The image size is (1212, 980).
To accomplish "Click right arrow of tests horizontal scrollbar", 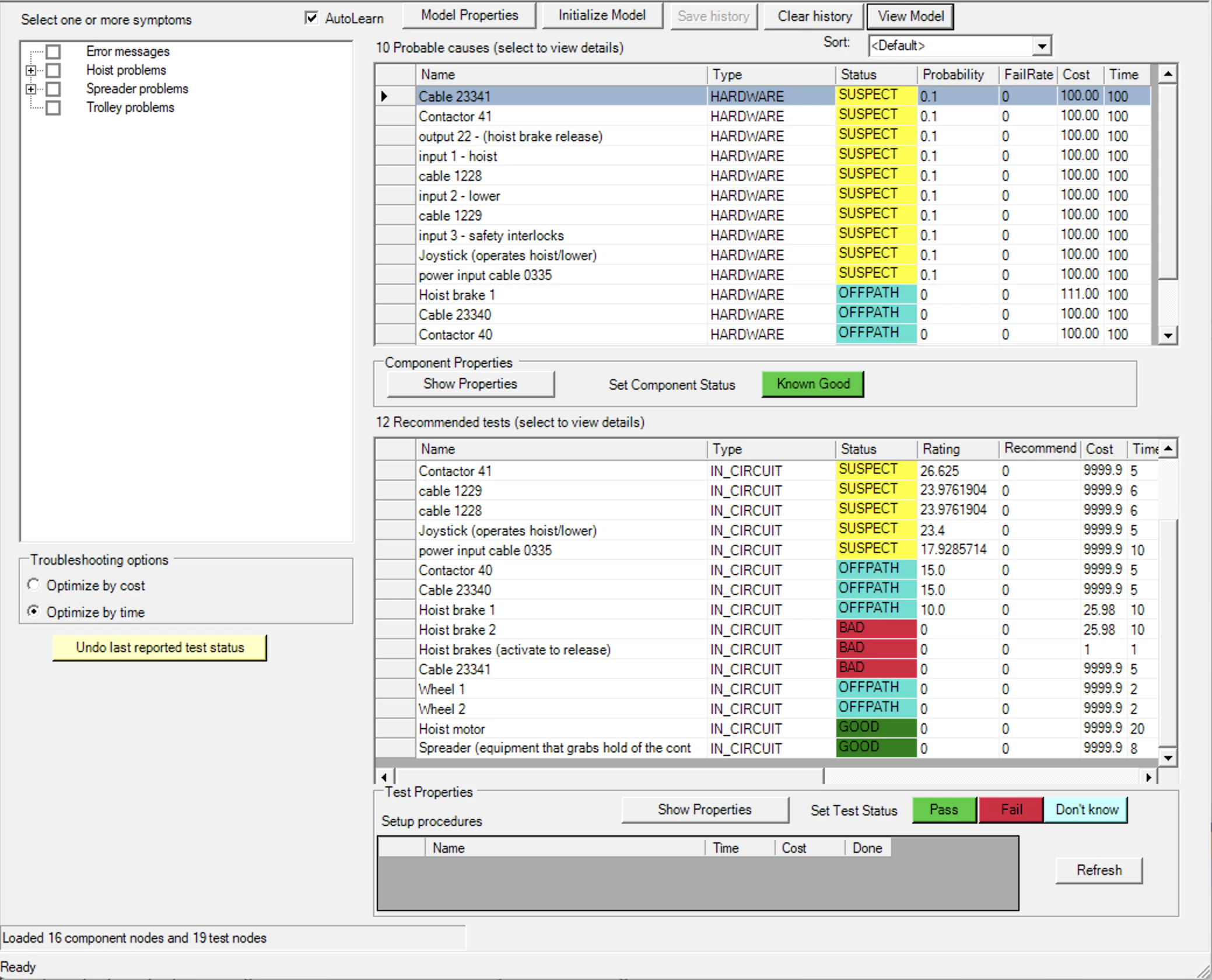I will pyautogui.click(x=1148, y=777).
